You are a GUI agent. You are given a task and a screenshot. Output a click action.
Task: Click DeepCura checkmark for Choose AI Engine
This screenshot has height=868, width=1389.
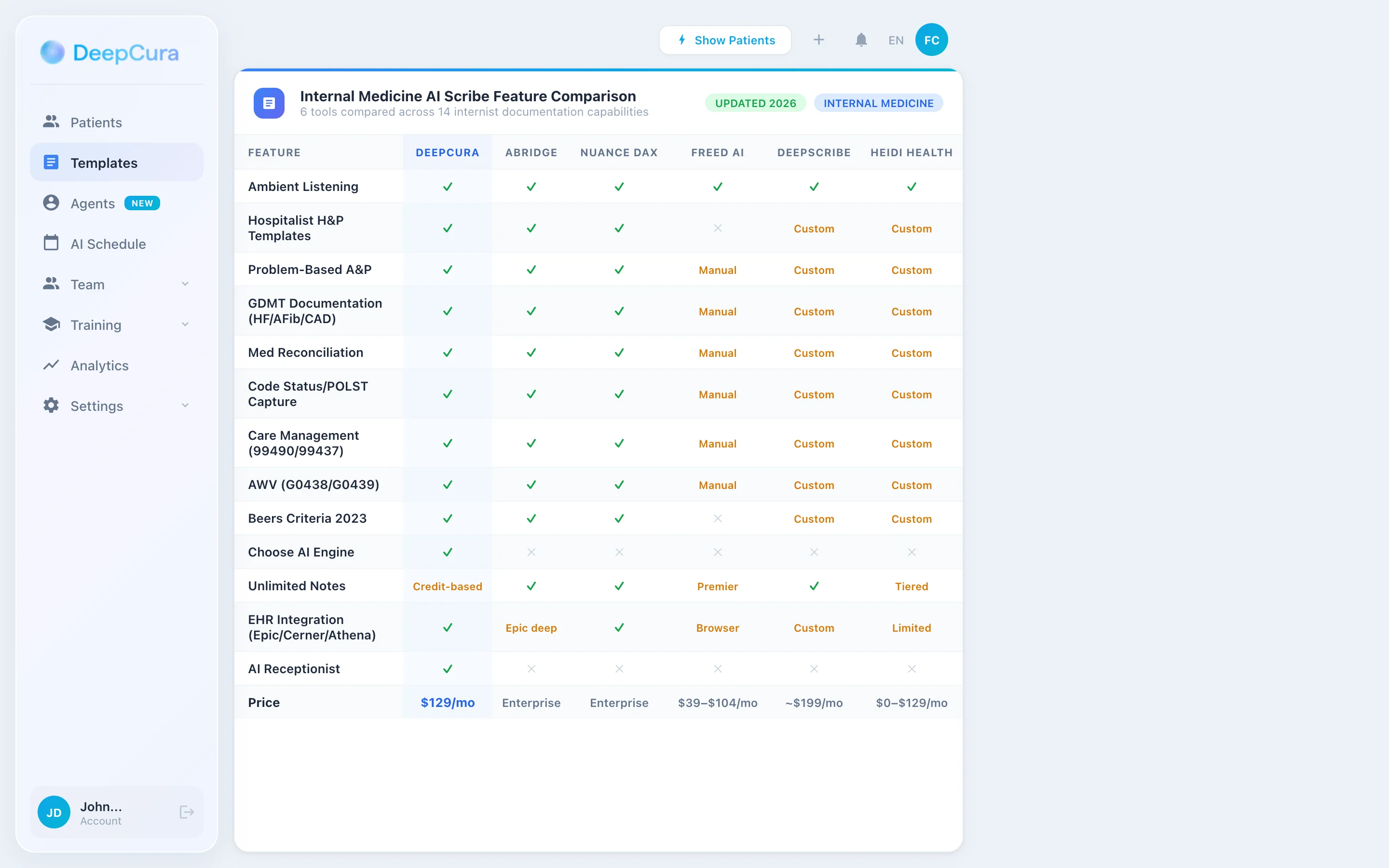point(448,552)
